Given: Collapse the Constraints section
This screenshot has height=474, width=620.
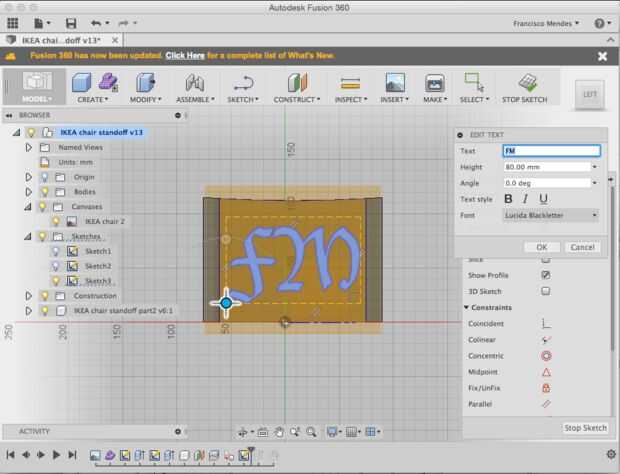Looking at the screenshot, I should 466,307.
